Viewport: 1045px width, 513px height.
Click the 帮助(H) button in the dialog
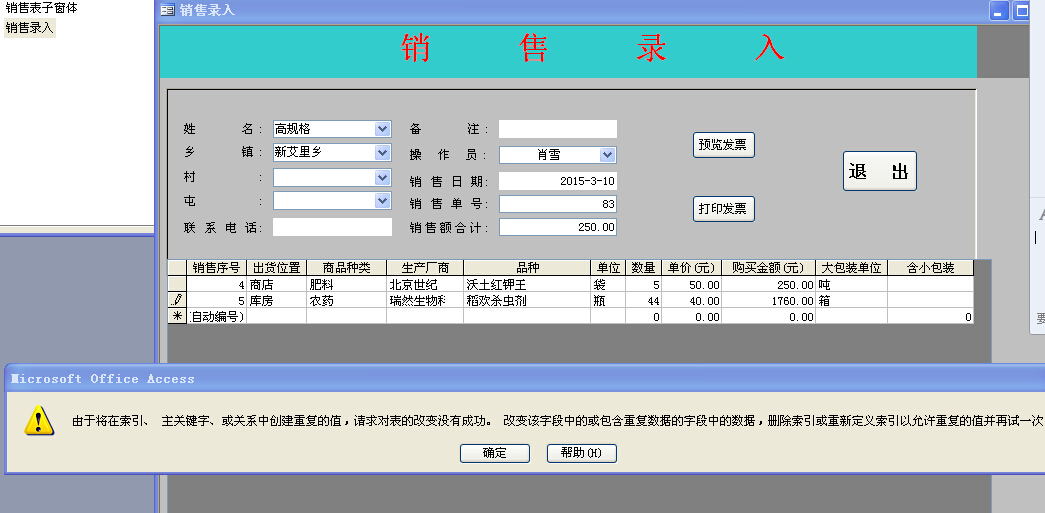[x=581, y=453]
